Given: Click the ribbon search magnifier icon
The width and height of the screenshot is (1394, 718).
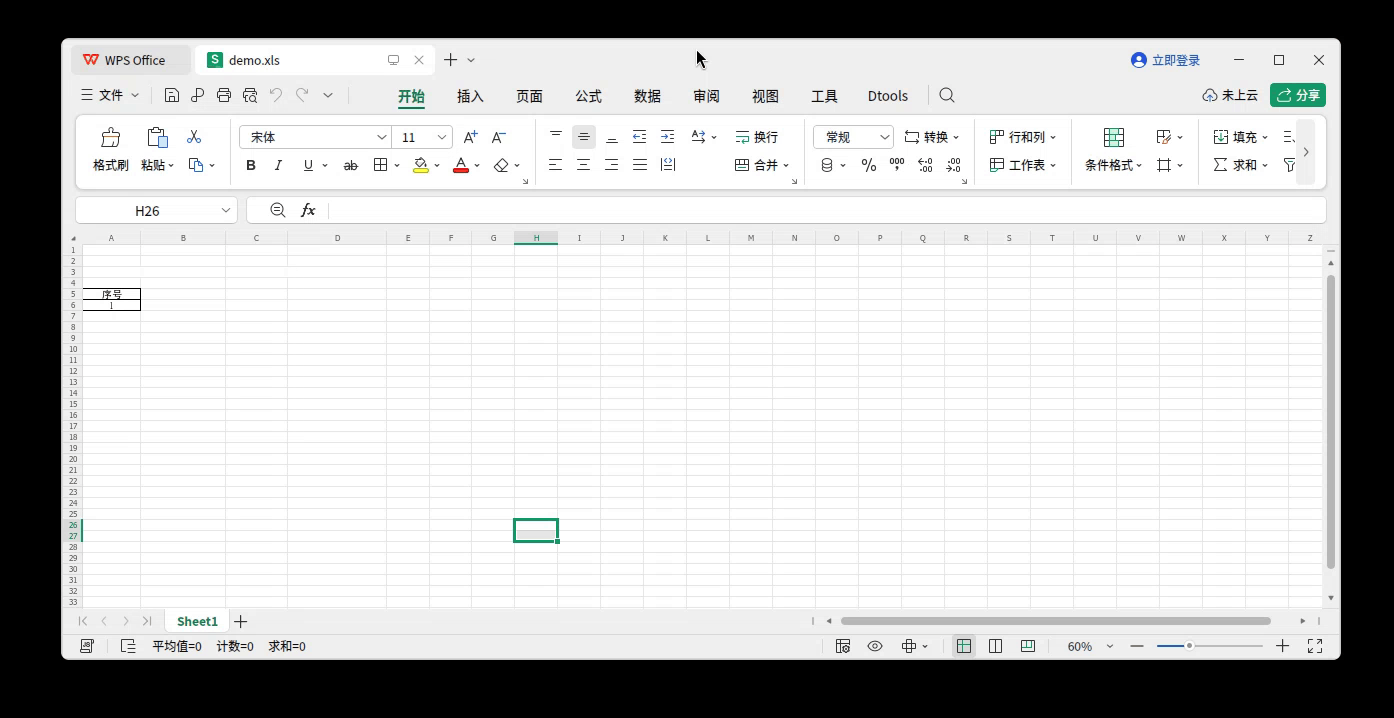Looking at the screenshot, I should tap(947, 96).
